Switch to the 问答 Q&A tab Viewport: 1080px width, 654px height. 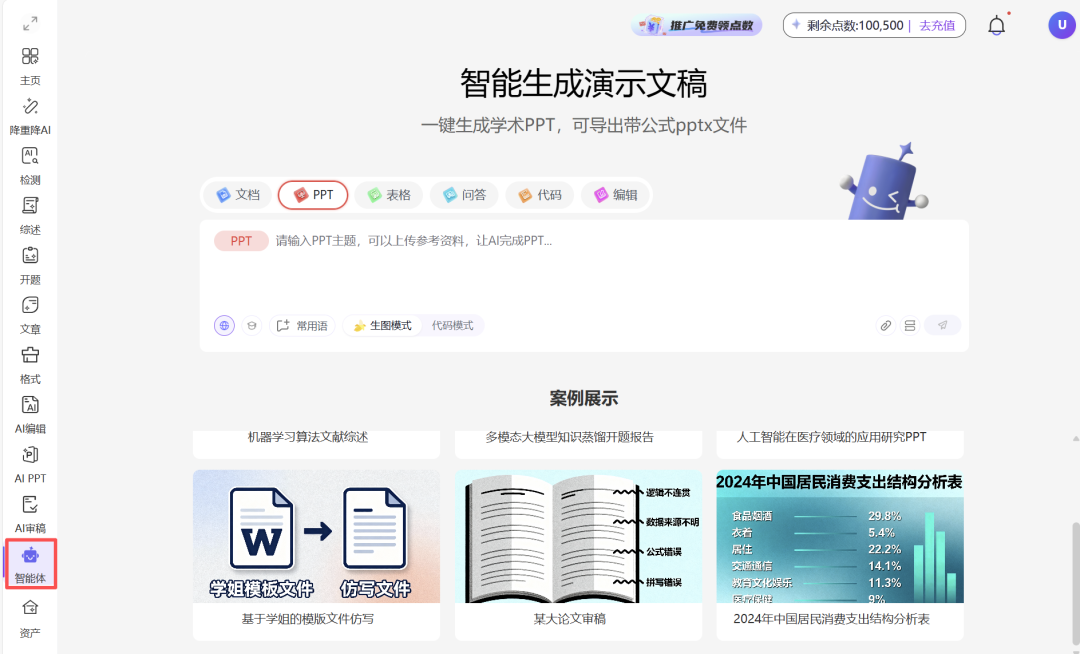tap(464, 195)
